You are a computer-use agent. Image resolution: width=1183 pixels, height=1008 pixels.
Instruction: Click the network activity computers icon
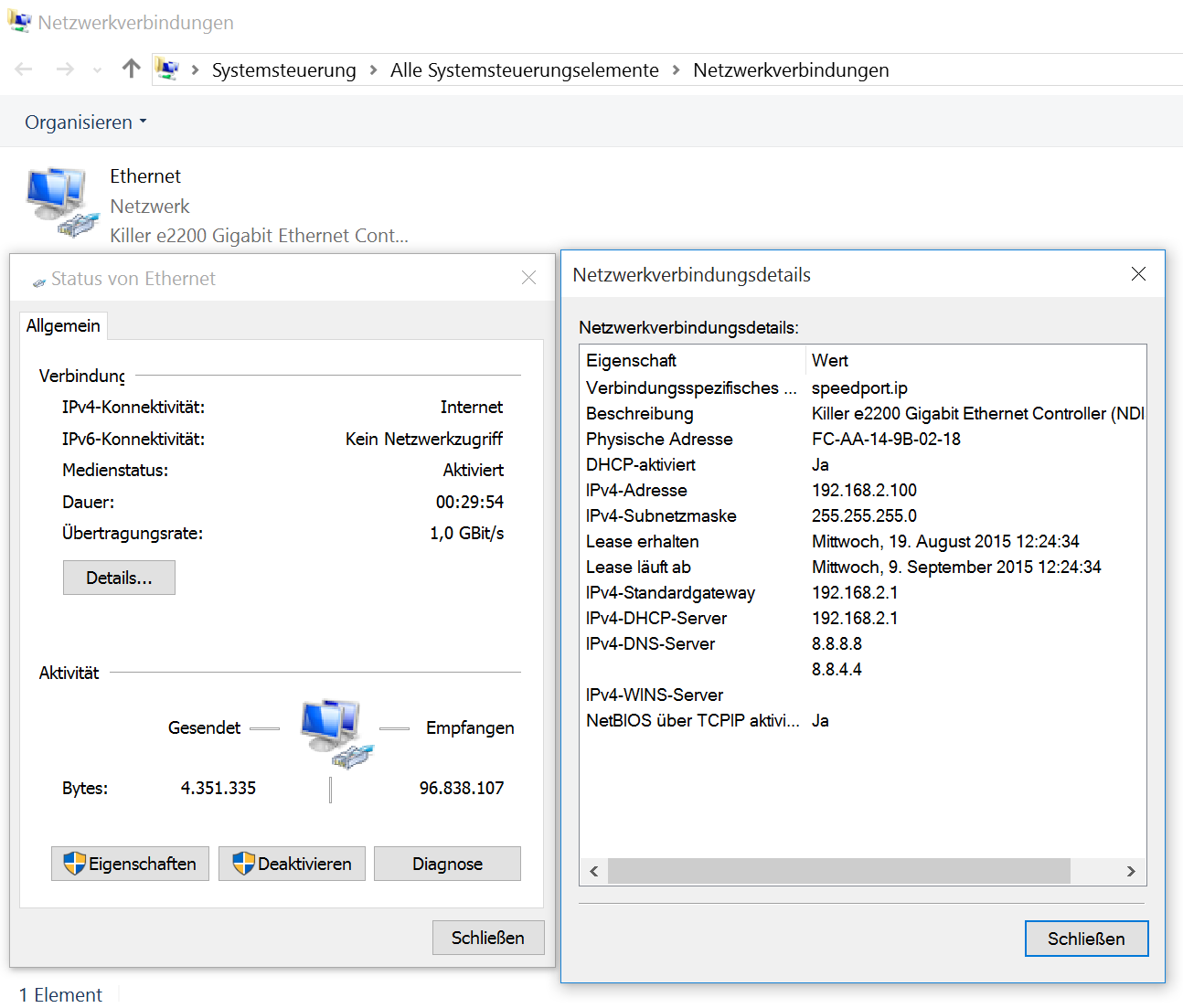(336, 733)
